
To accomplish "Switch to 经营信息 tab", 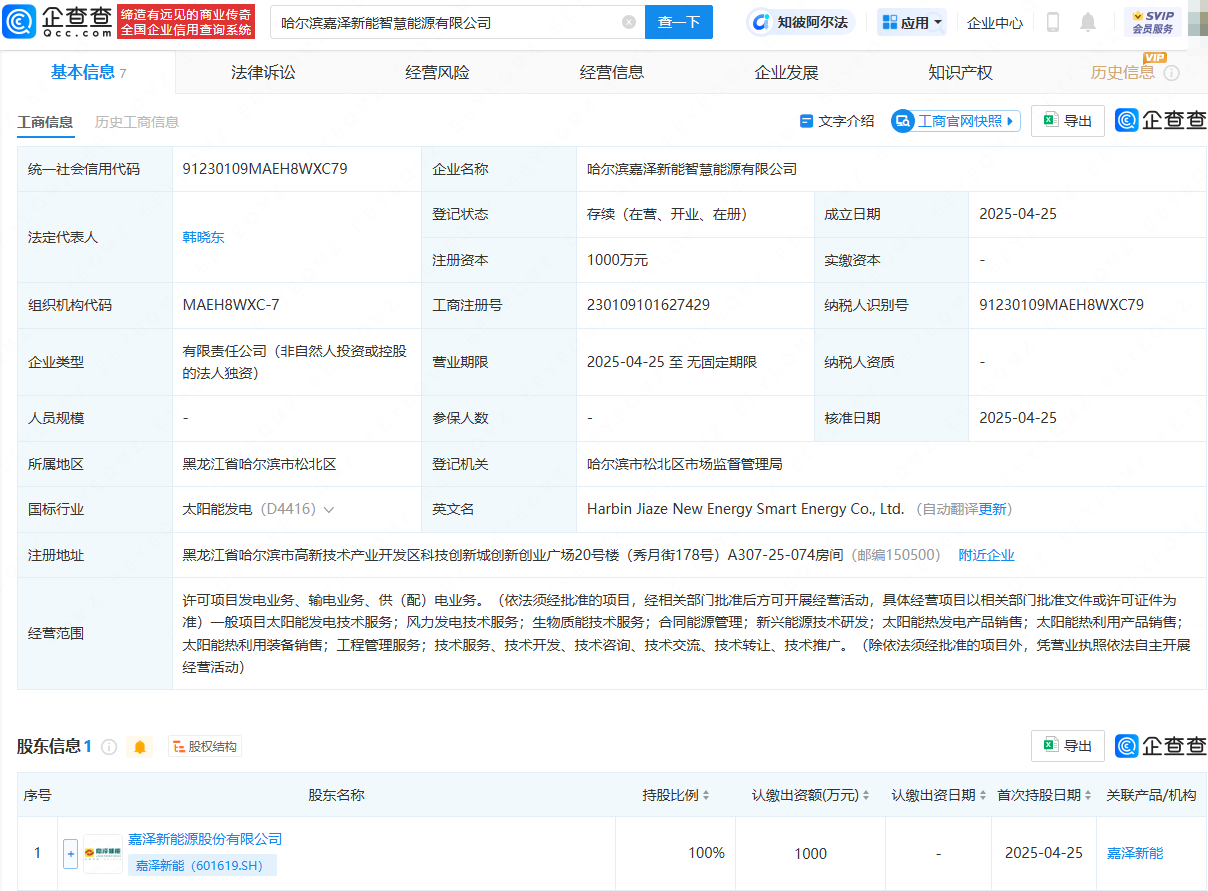I will point(612,72).
